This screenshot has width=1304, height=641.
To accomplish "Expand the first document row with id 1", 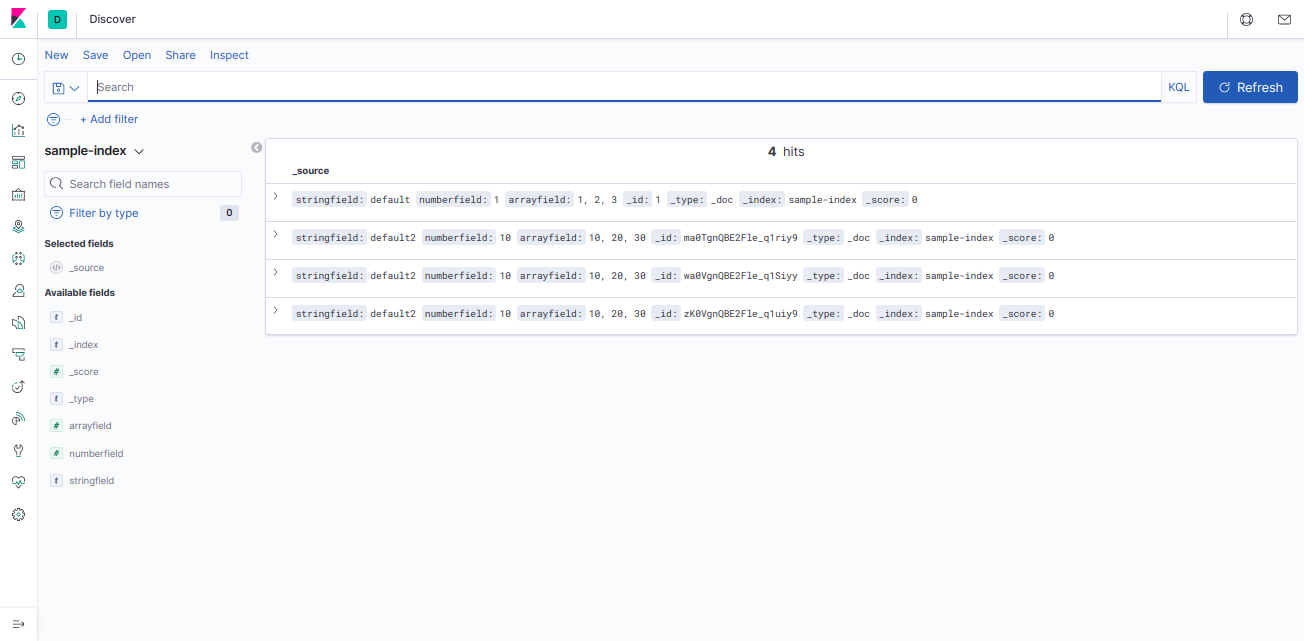I will point(276,196).
